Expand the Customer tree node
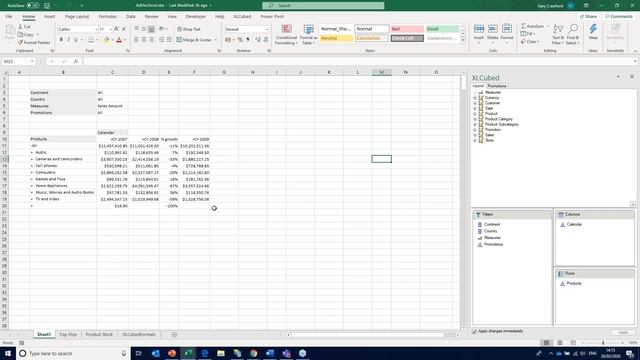Image resolution: width=640 pixels, height=360 pixels. (x=475, y=103)
